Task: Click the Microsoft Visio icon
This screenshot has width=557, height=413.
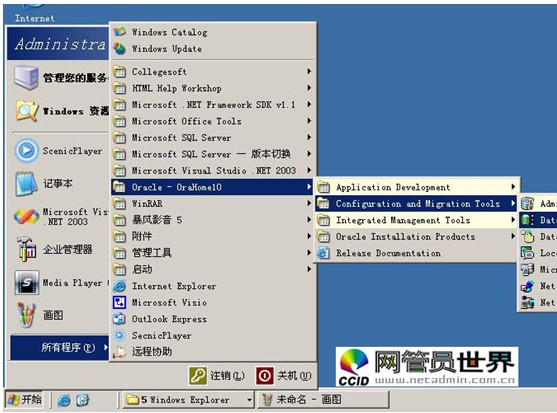Action: (x=120, y=303)
